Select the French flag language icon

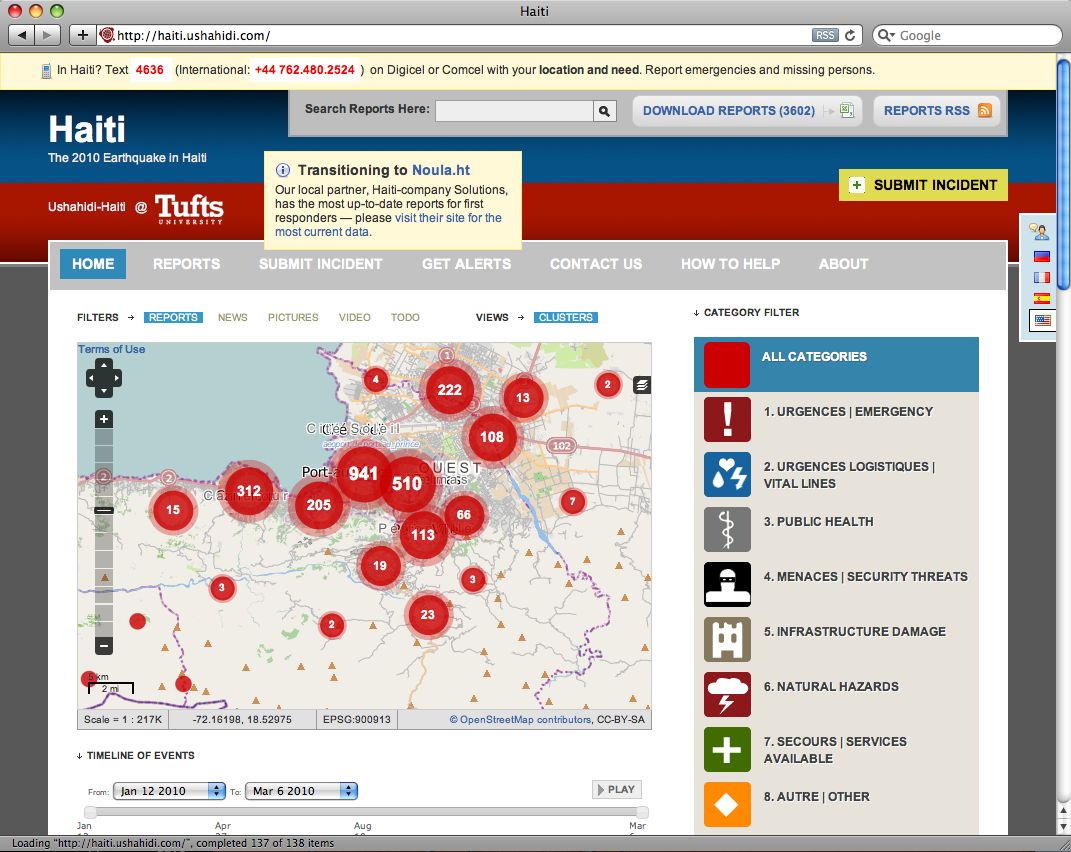click(1042, 277)
